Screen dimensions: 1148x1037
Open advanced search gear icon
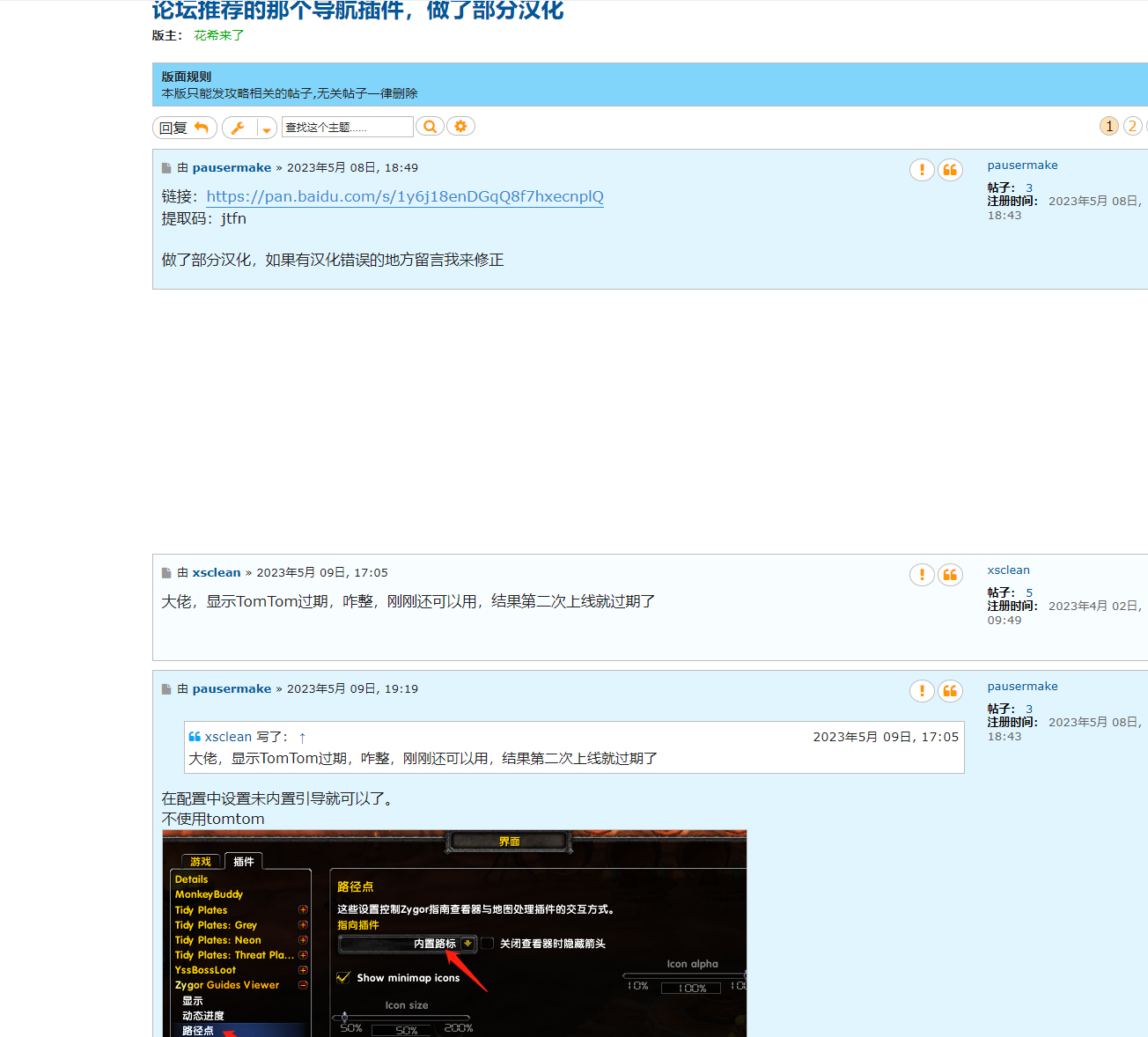click(x=460, y=127)
